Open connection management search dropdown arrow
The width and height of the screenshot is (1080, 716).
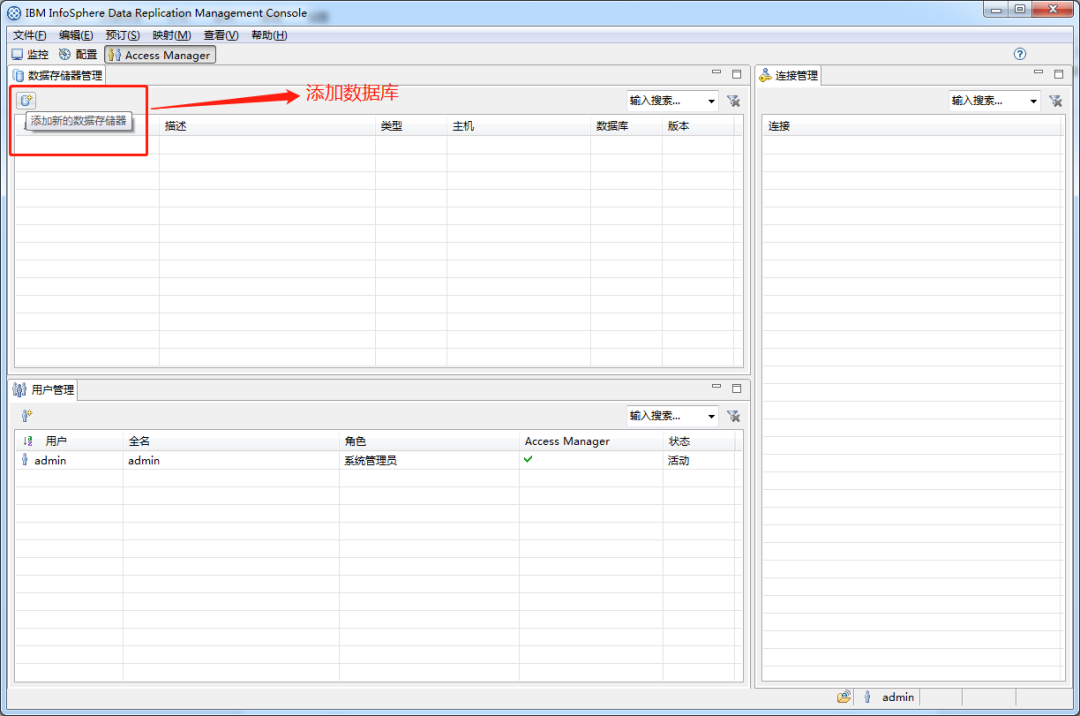[x=1033, y=101]
